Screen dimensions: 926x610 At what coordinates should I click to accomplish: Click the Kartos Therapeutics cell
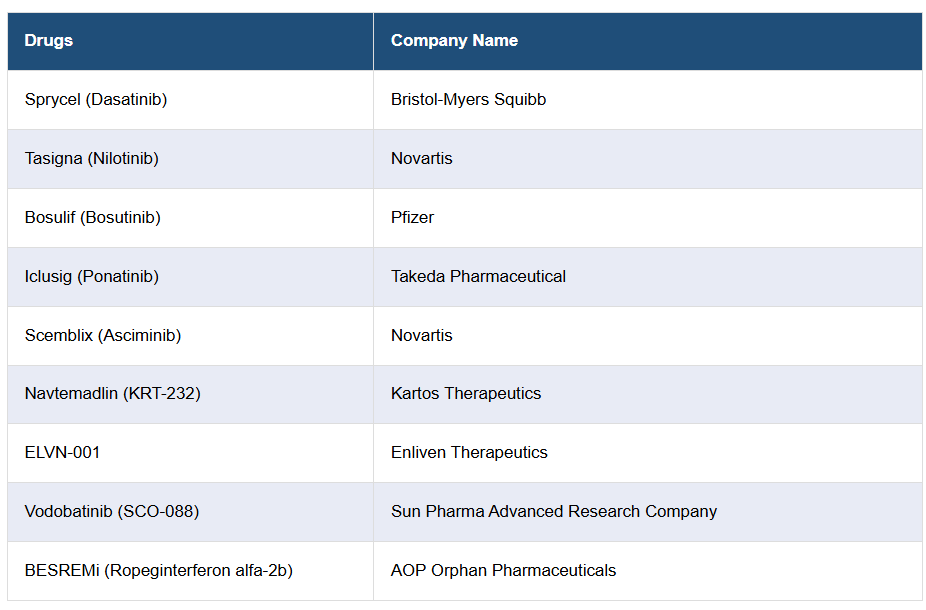[x=466, y=394]
